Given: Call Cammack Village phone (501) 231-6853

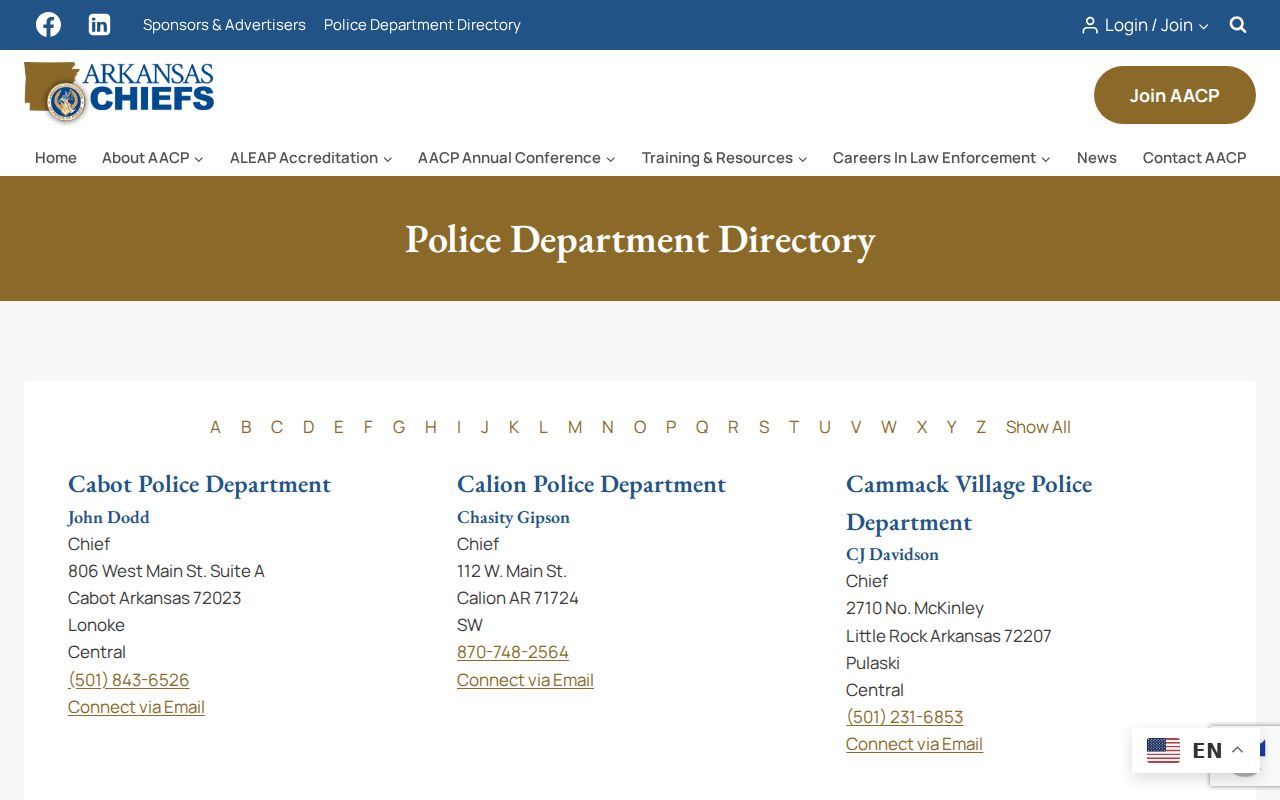Looking at the screenshot, I should (x=904, y=717).
